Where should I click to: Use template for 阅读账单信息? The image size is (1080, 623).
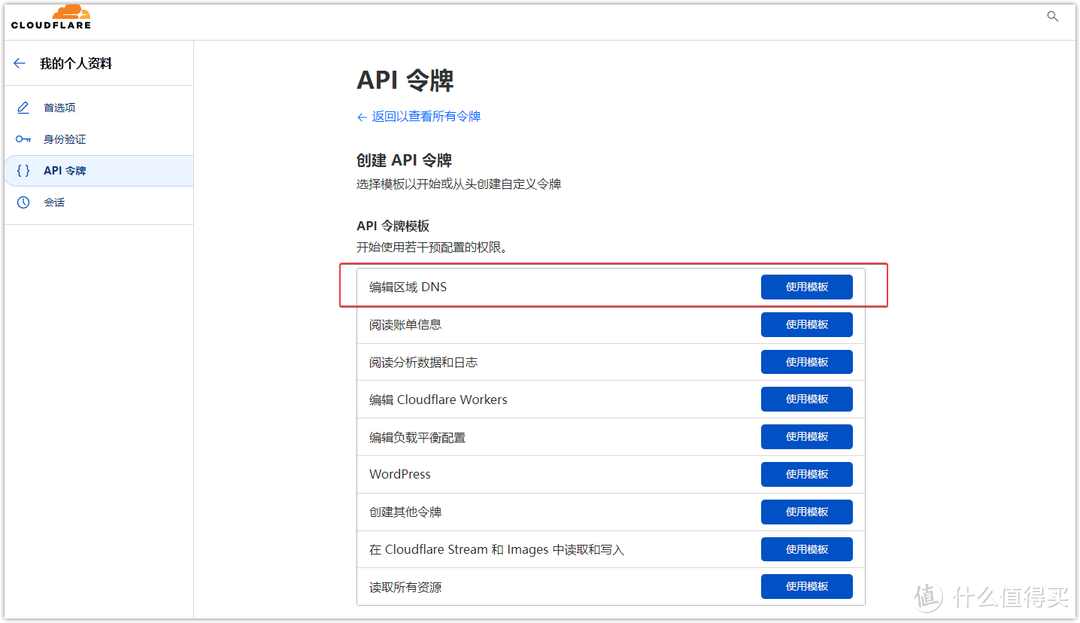[x=806, y=324]
